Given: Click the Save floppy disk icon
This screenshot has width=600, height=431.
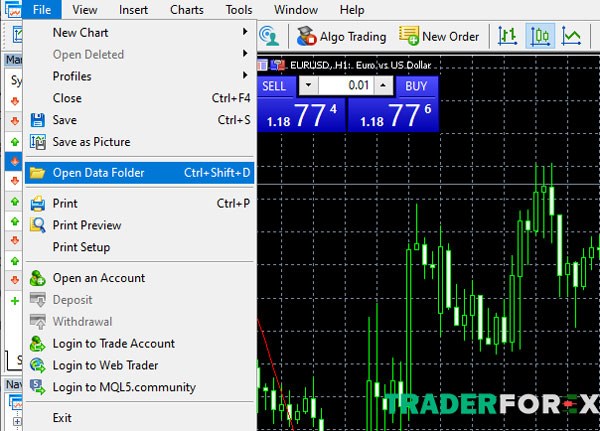Looking at the screenshot, I should click(38, 120).
